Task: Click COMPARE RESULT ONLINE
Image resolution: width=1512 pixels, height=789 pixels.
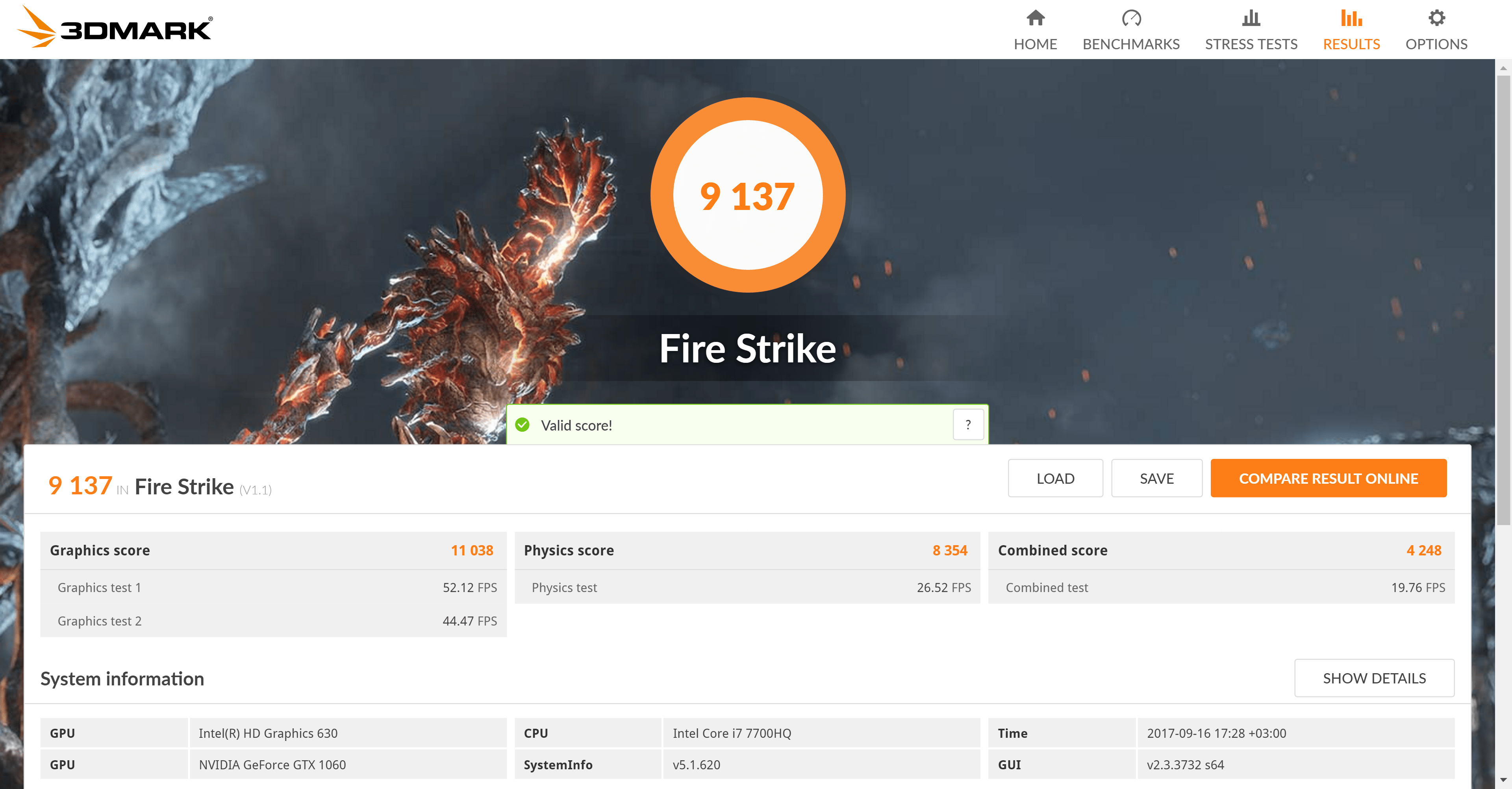Action: (1328, 478)
